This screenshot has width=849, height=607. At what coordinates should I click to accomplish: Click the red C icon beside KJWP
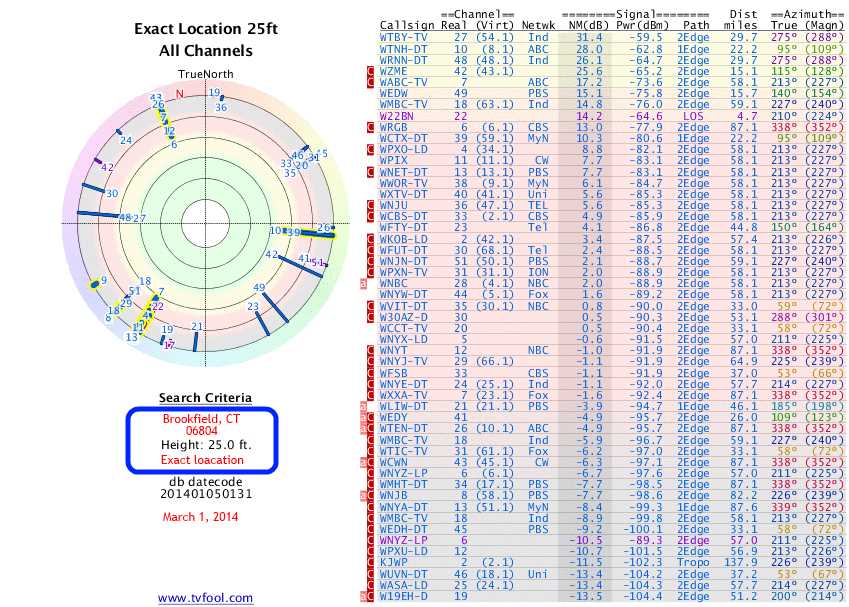tap(372, 563)
